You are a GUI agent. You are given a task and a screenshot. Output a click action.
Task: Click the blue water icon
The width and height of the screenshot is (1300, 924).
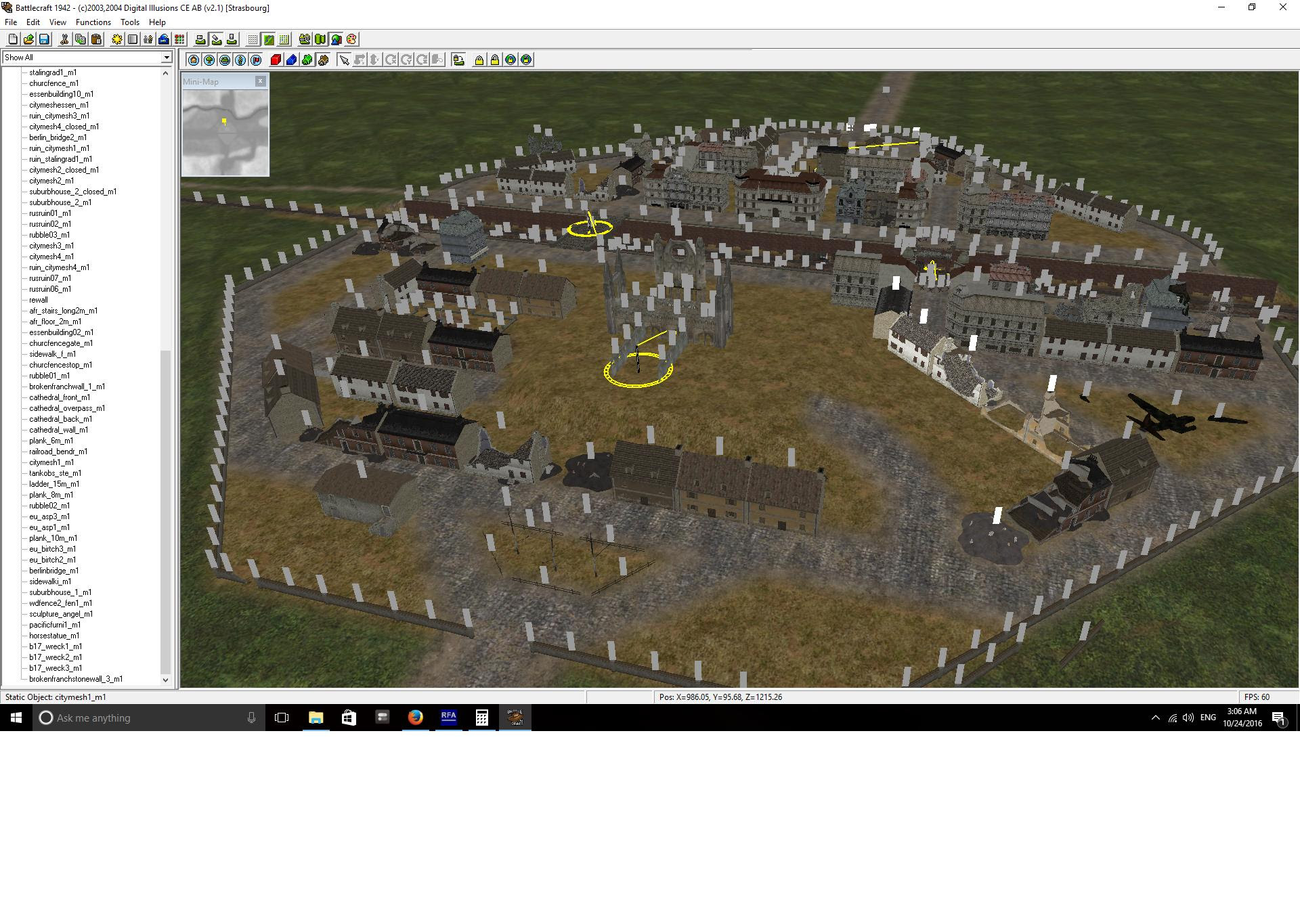tap(164, 39)
